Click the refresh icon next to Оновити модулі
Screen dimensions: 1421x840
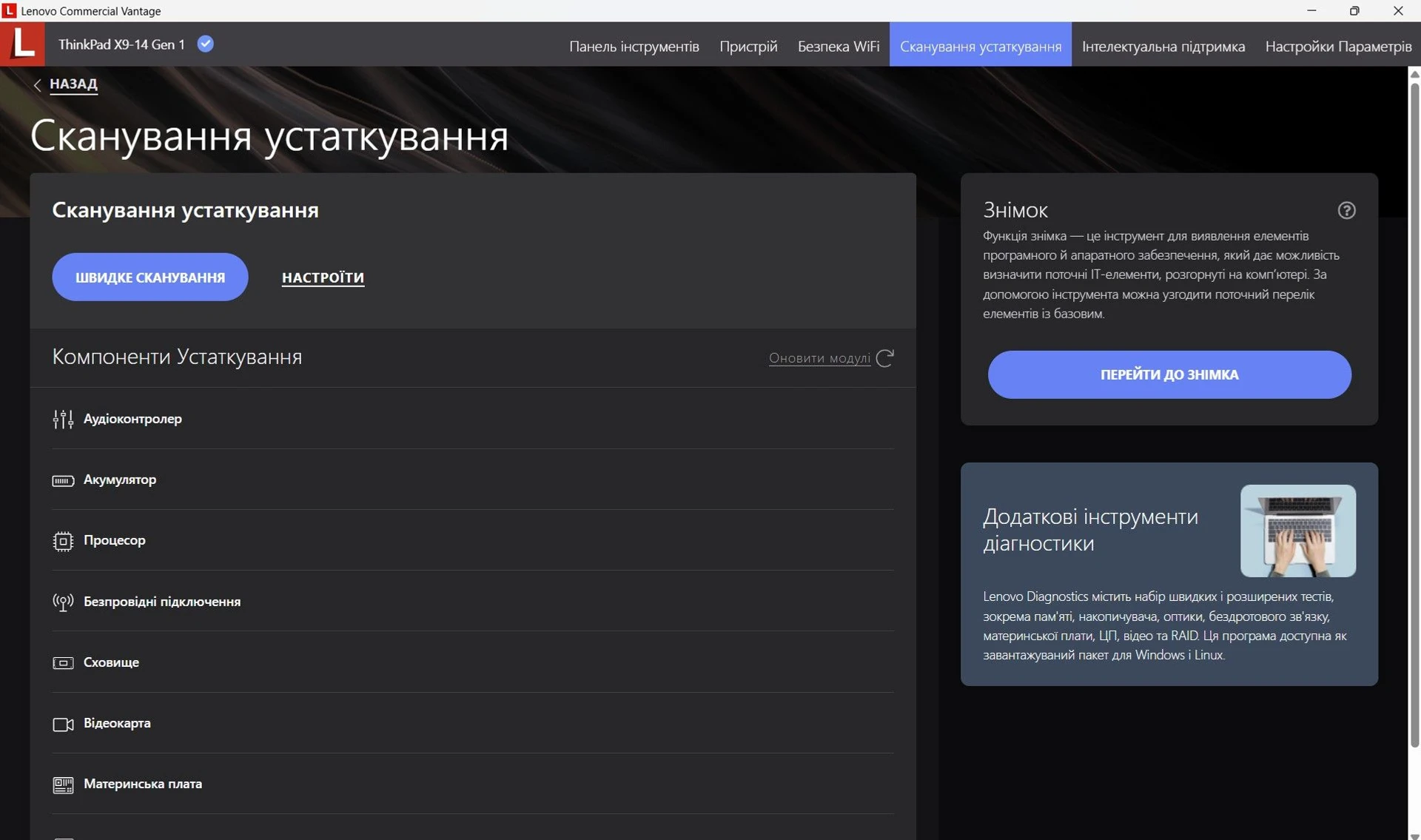pyautogui.click(x=885, y=358)
